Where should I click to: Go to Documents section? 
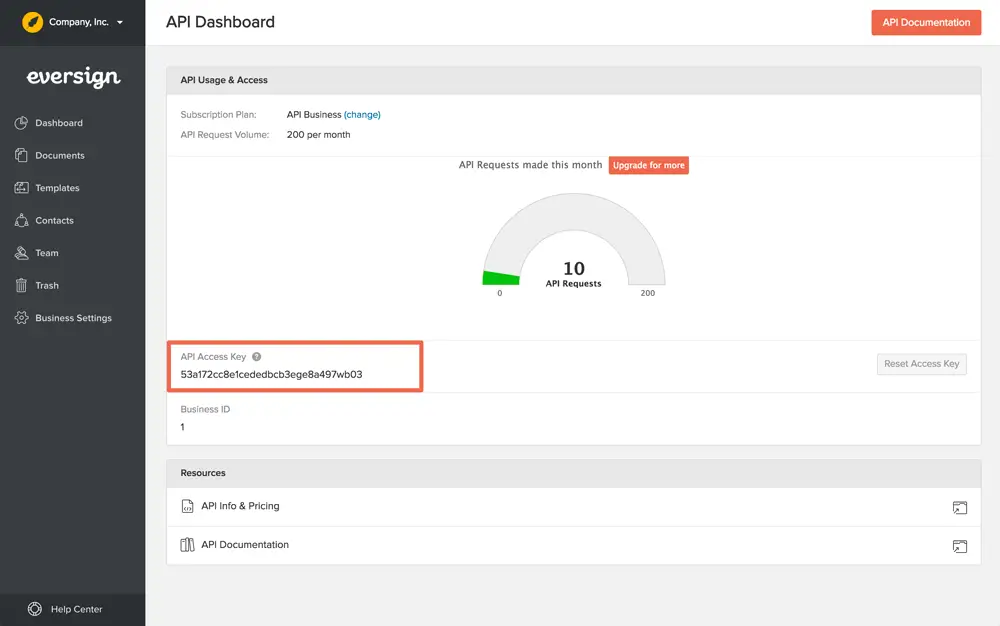point(60,156)
